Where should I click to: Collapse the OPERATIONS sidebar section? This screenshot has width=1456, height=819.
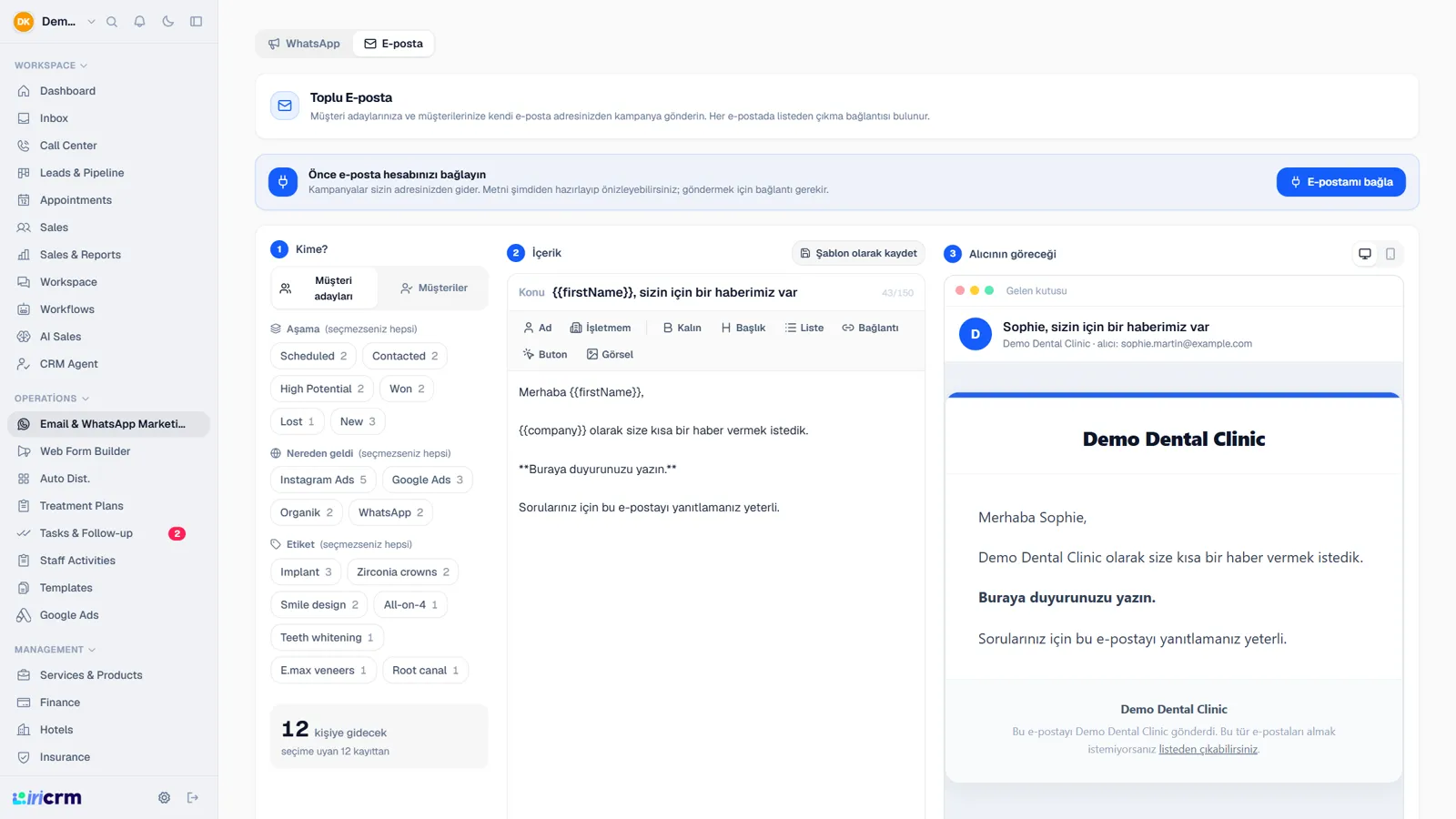pos(52,399)
